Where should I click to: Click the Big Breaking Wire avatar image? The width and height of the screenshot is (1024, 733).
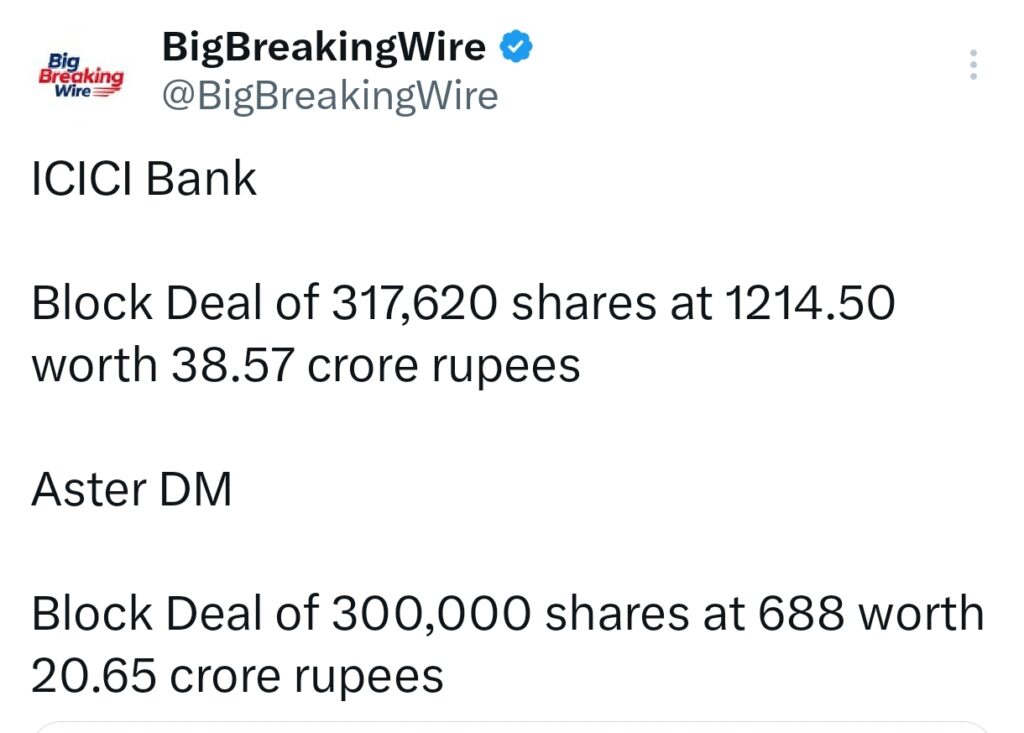pos(80,75)
